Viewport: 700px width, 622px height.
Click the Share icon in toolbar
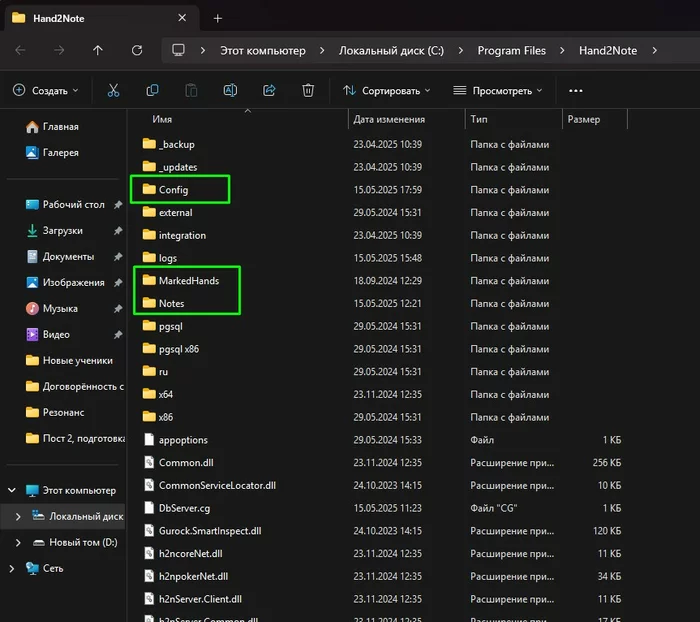[269, 91]
